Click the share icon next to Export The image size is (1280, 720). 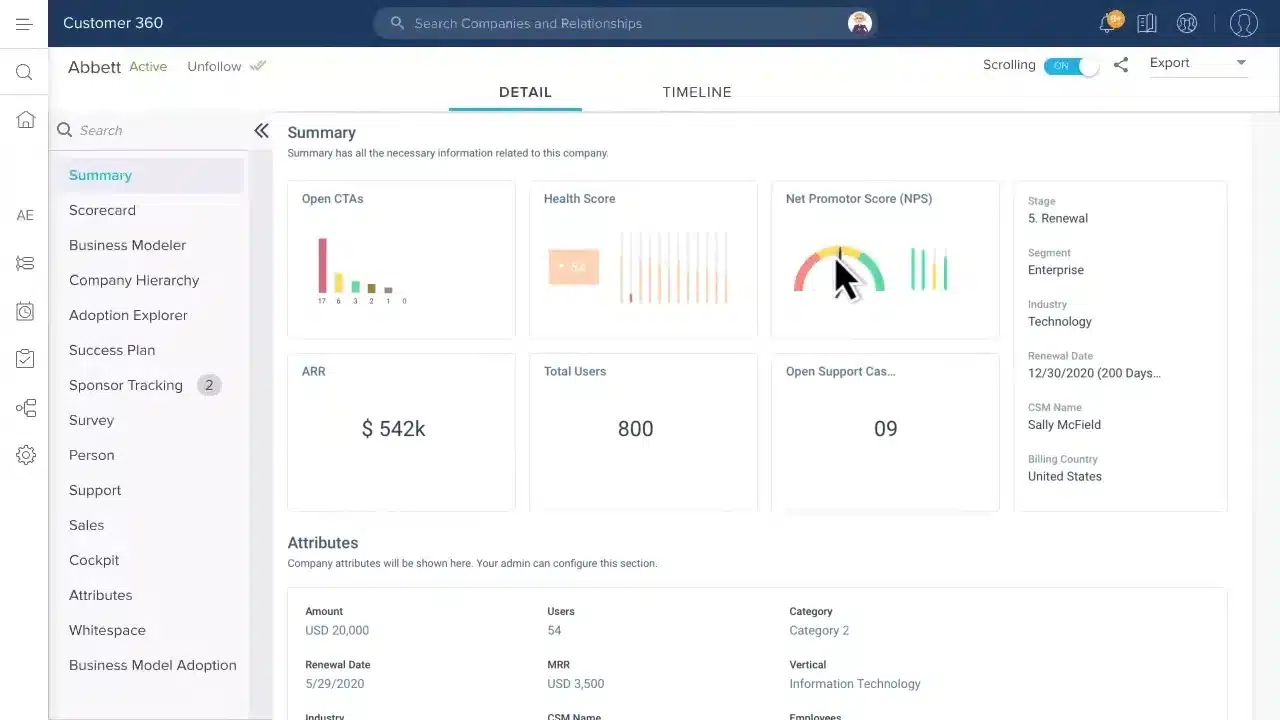(1120, 64)
